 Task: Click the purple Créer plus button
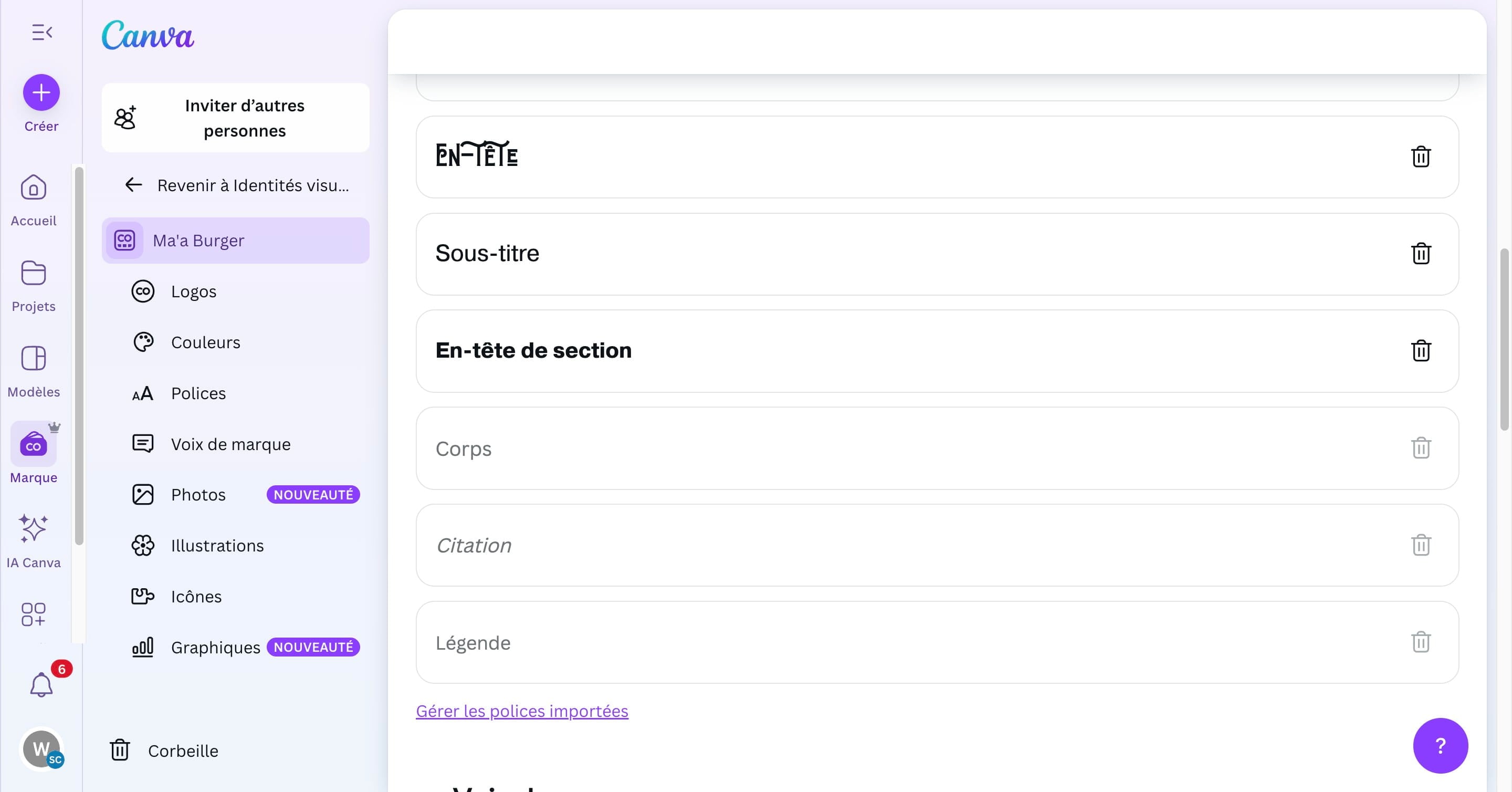click(x=41, y=92)
